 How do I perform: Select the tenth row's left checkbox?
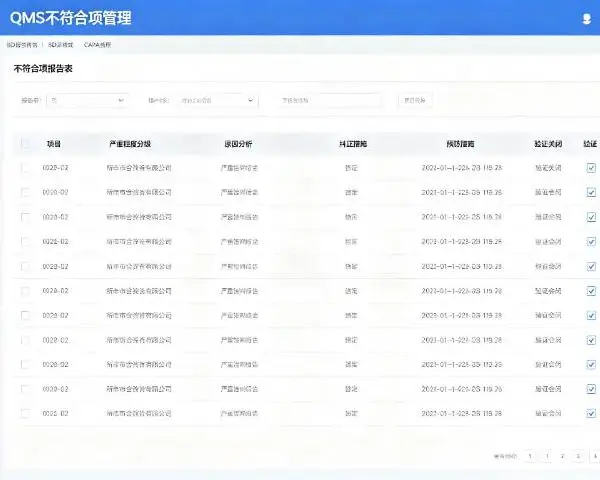point(25,389)
